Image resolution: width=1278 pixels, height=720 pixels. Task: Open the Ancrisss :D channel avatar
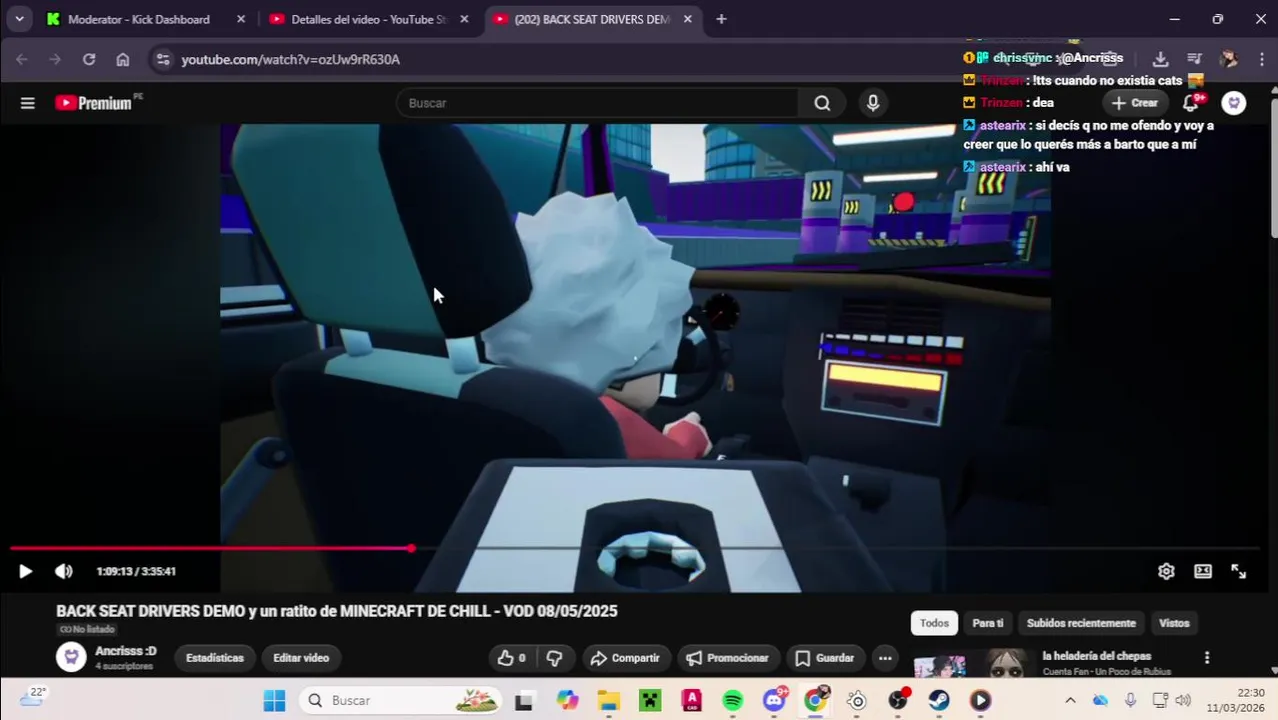71,657
